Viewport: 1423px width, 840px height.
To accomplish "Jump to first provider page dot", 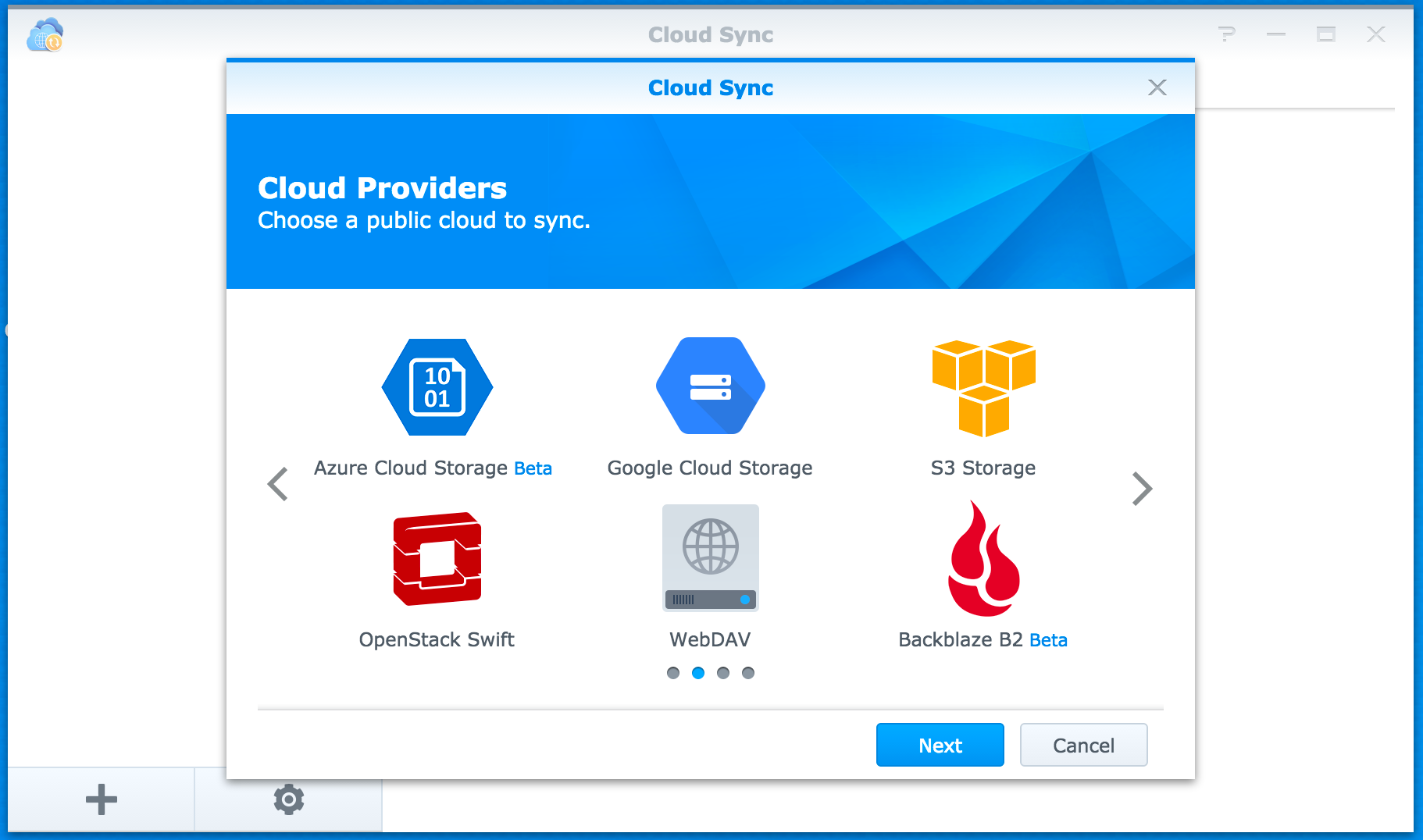I will point(673,673).
